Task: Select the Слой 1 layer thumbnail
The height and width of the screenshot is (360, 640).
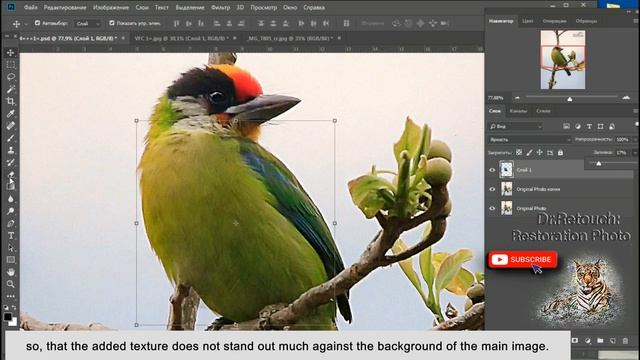Action: (507, 169)
